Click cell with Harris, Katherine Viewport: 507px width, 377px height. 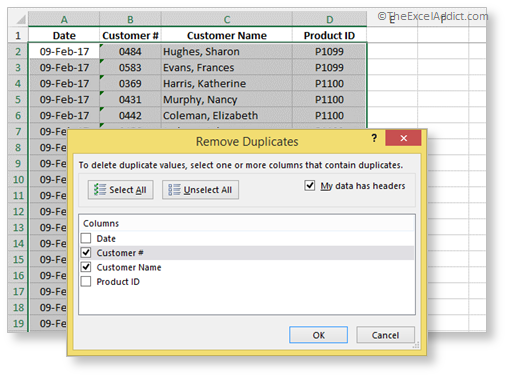pos(227,83)
